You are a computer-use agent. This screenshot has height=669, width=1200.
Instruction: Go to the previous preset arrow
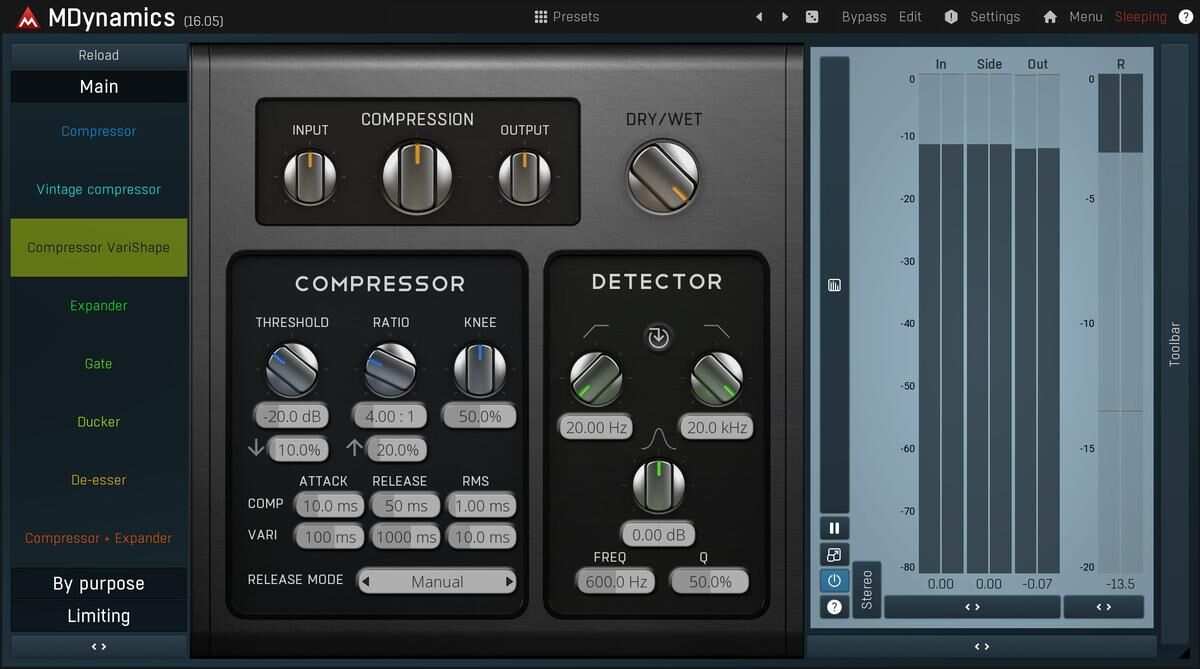(759, 17)
